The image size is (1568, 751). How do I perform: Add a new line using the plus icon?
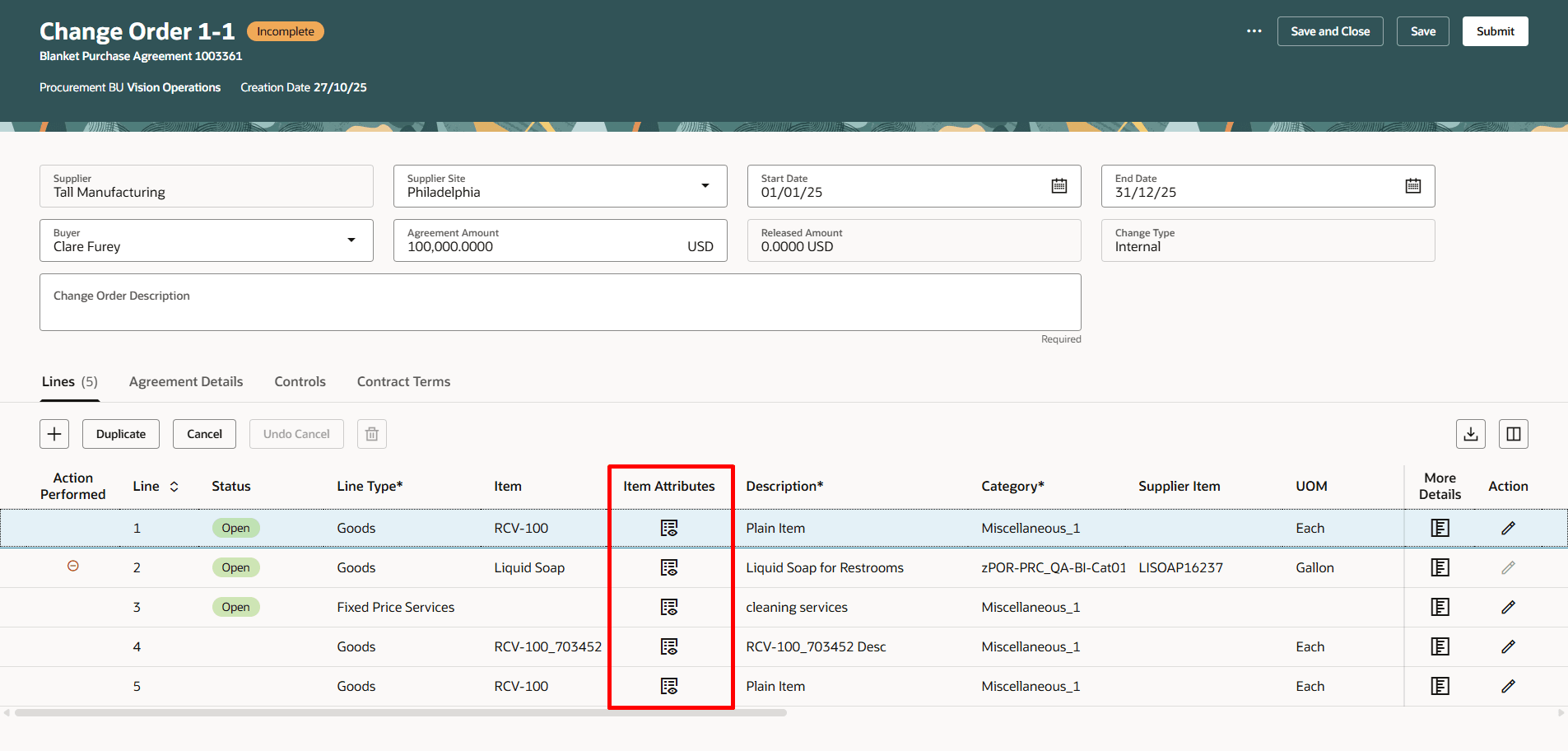[x=54, y=433]
